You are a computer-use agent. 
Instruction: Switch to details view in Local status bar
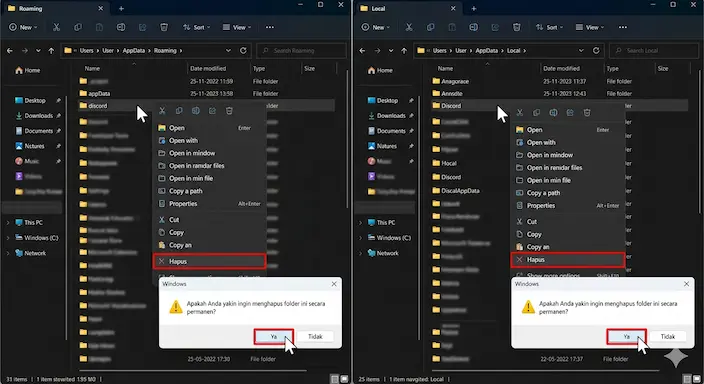tap(687, 380)
